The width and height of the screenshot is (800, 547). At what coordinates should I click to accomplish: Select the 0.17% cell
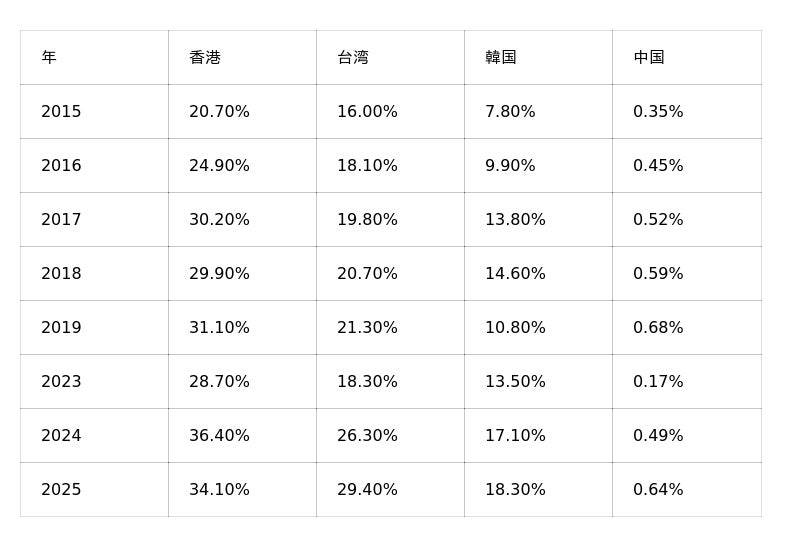pos(687,382)
